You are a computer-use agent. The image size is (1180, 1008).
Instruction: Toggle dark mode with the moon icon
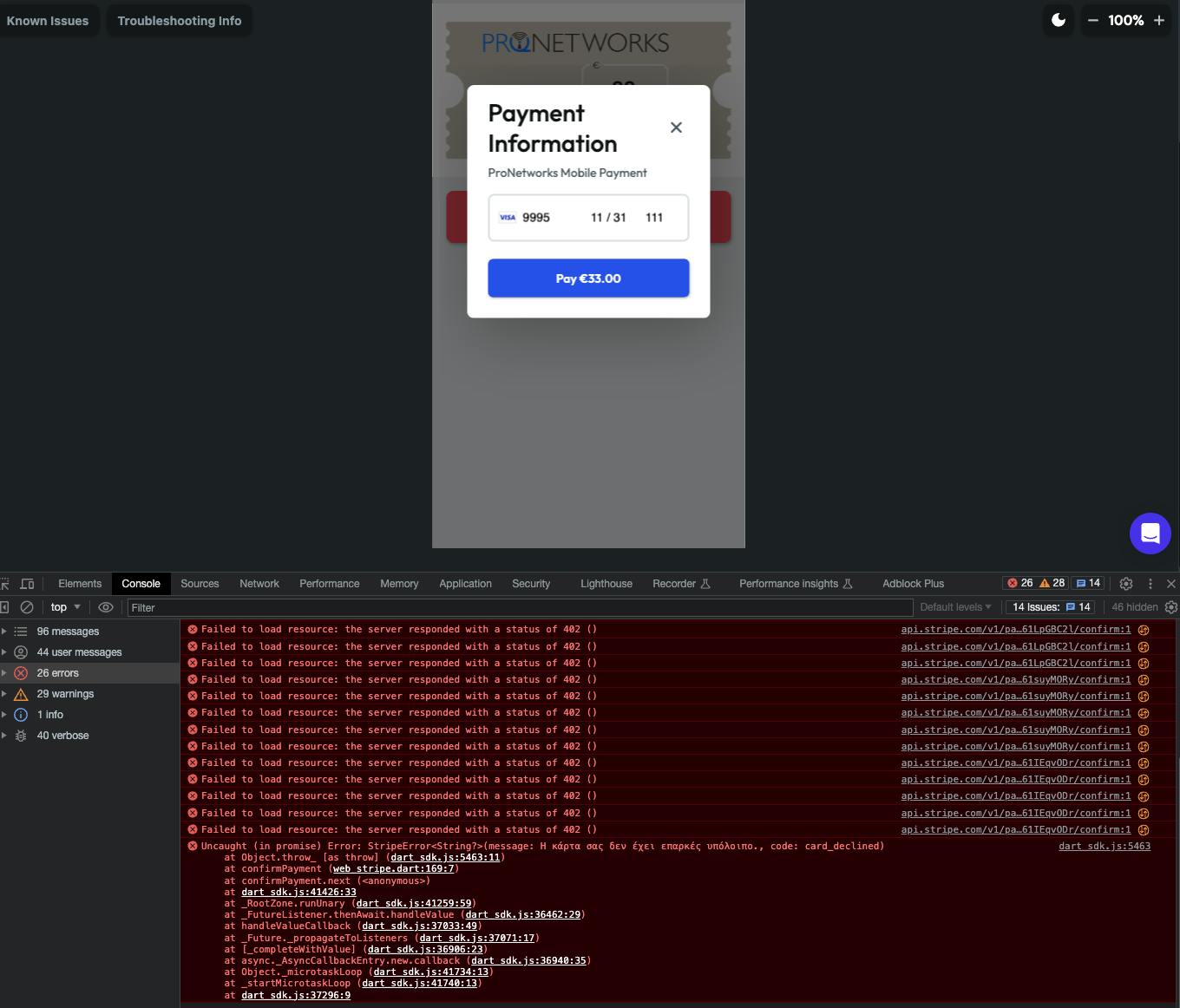[x=1059, y=20]
